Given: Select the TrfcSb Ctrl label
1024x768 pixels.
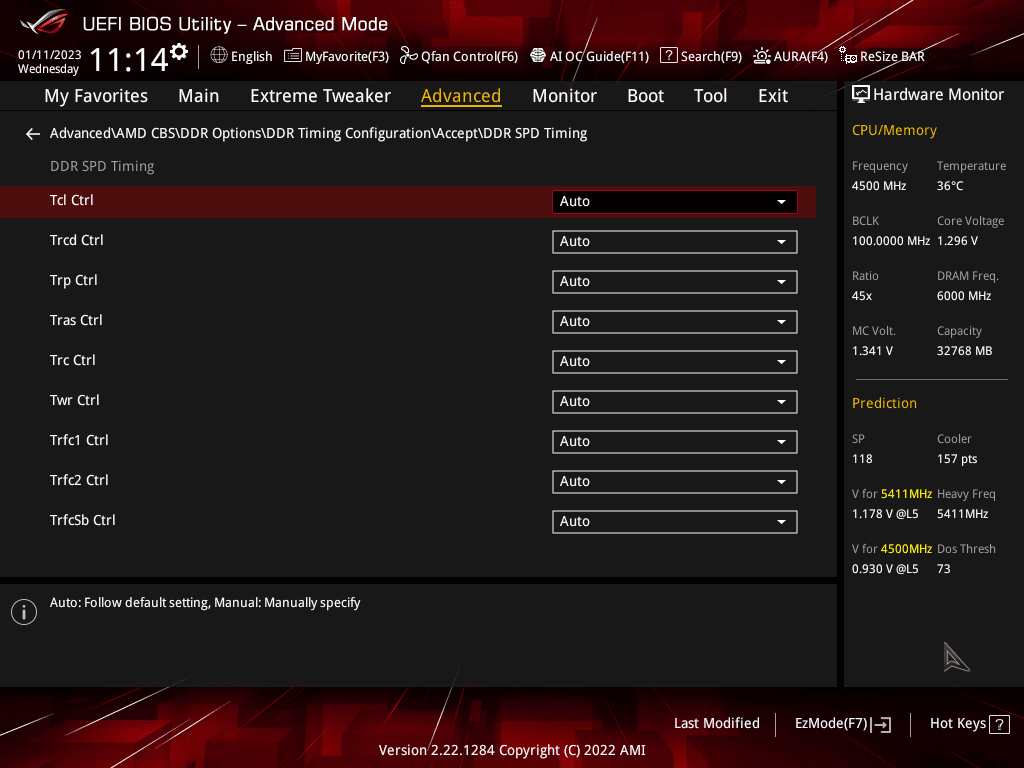Looking at the screenshot, I should pos(82,520).
